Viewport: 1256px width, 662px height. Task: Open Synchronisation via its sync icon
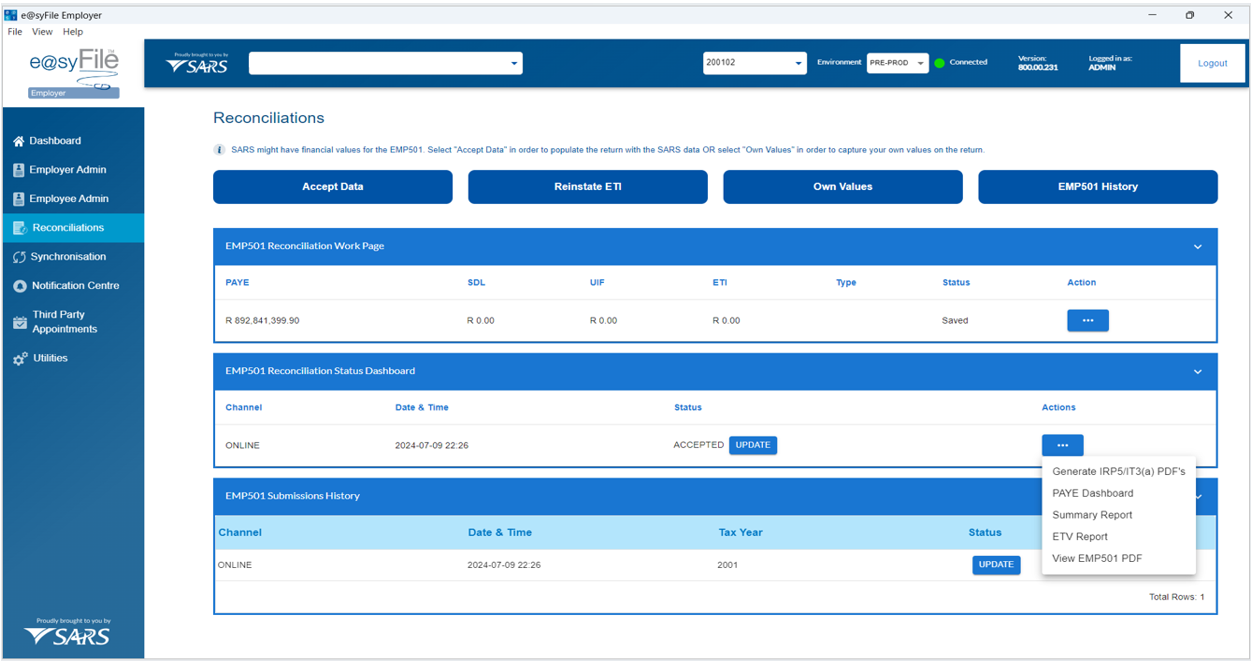19,257
